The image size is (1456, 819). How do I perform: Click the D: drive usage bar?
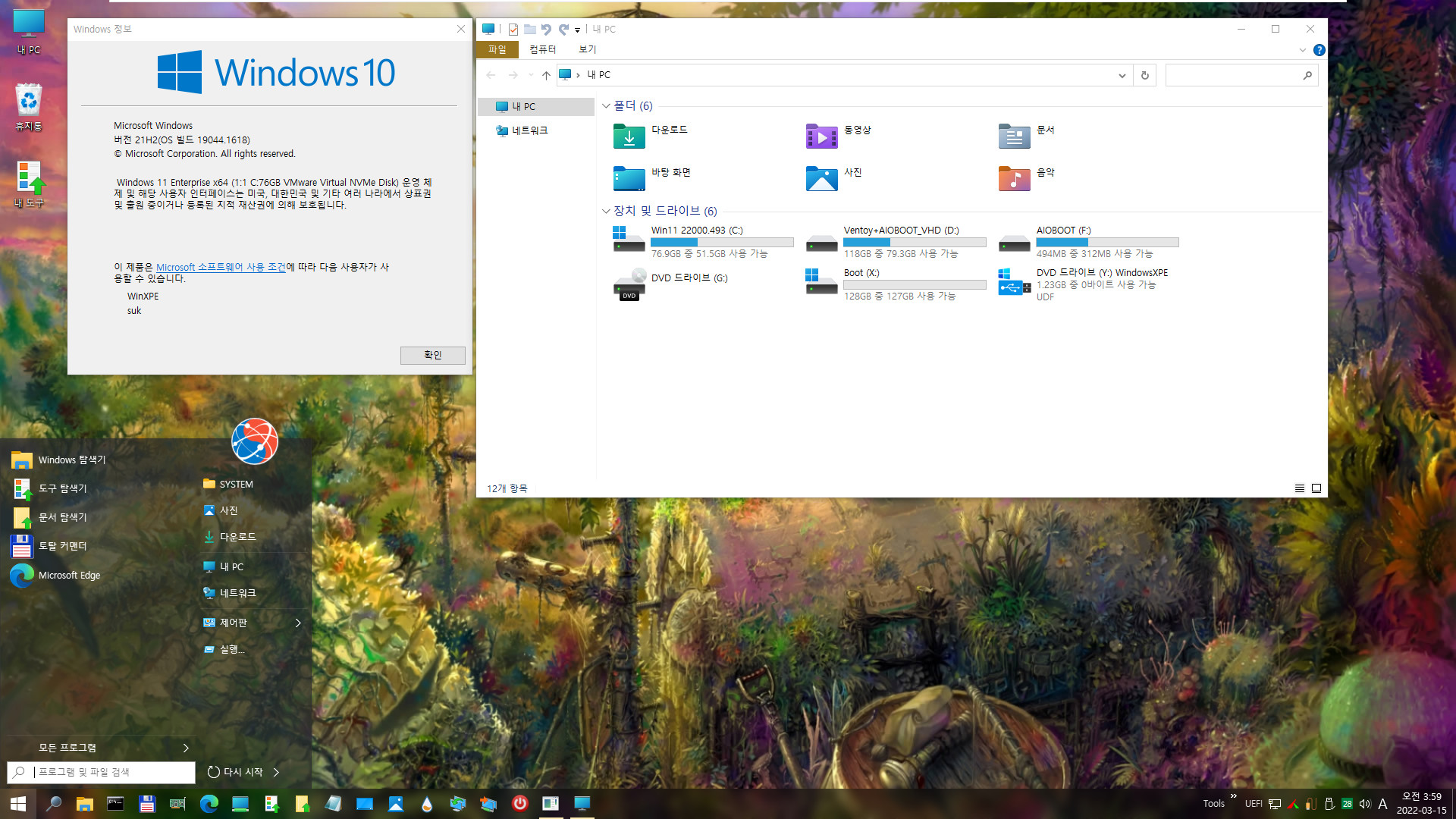click(915, 243)
